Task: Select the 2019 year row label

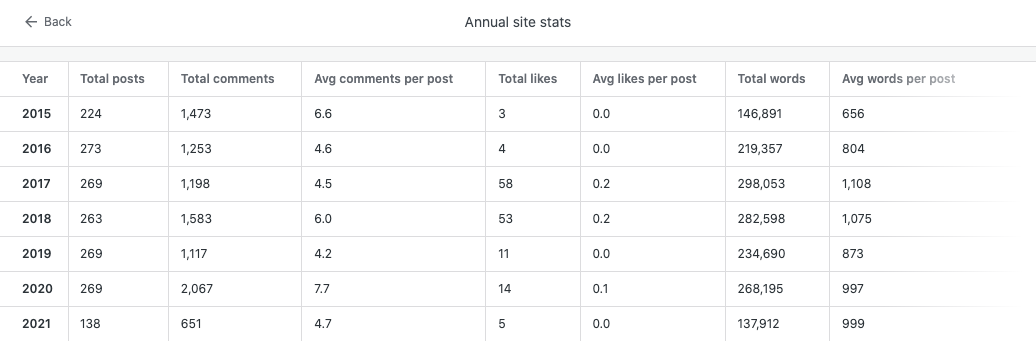Action: point(36,254)
